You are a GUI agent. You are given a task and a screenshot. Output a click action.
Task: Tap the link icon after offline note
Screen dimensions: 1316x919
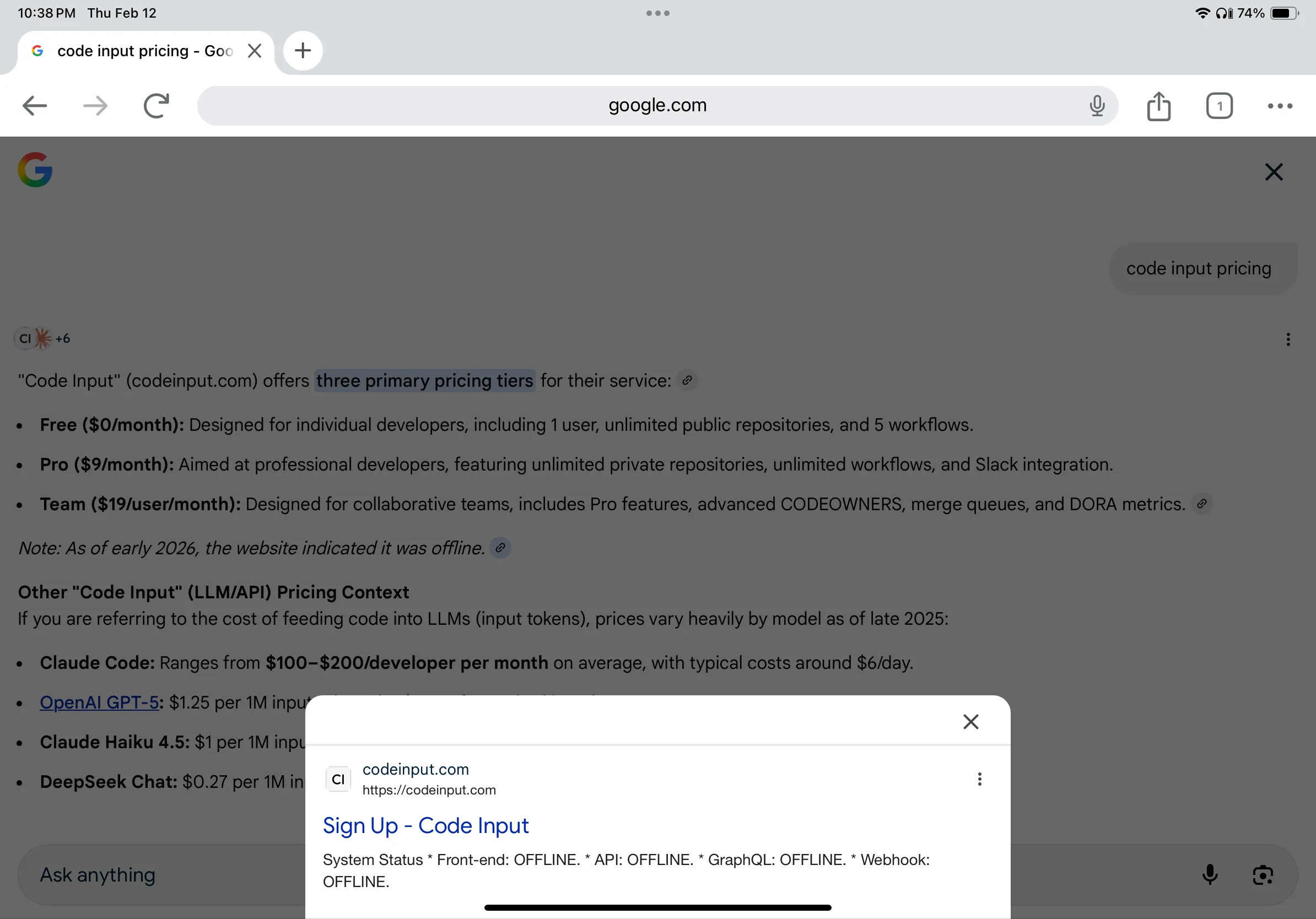click(500, 548)
